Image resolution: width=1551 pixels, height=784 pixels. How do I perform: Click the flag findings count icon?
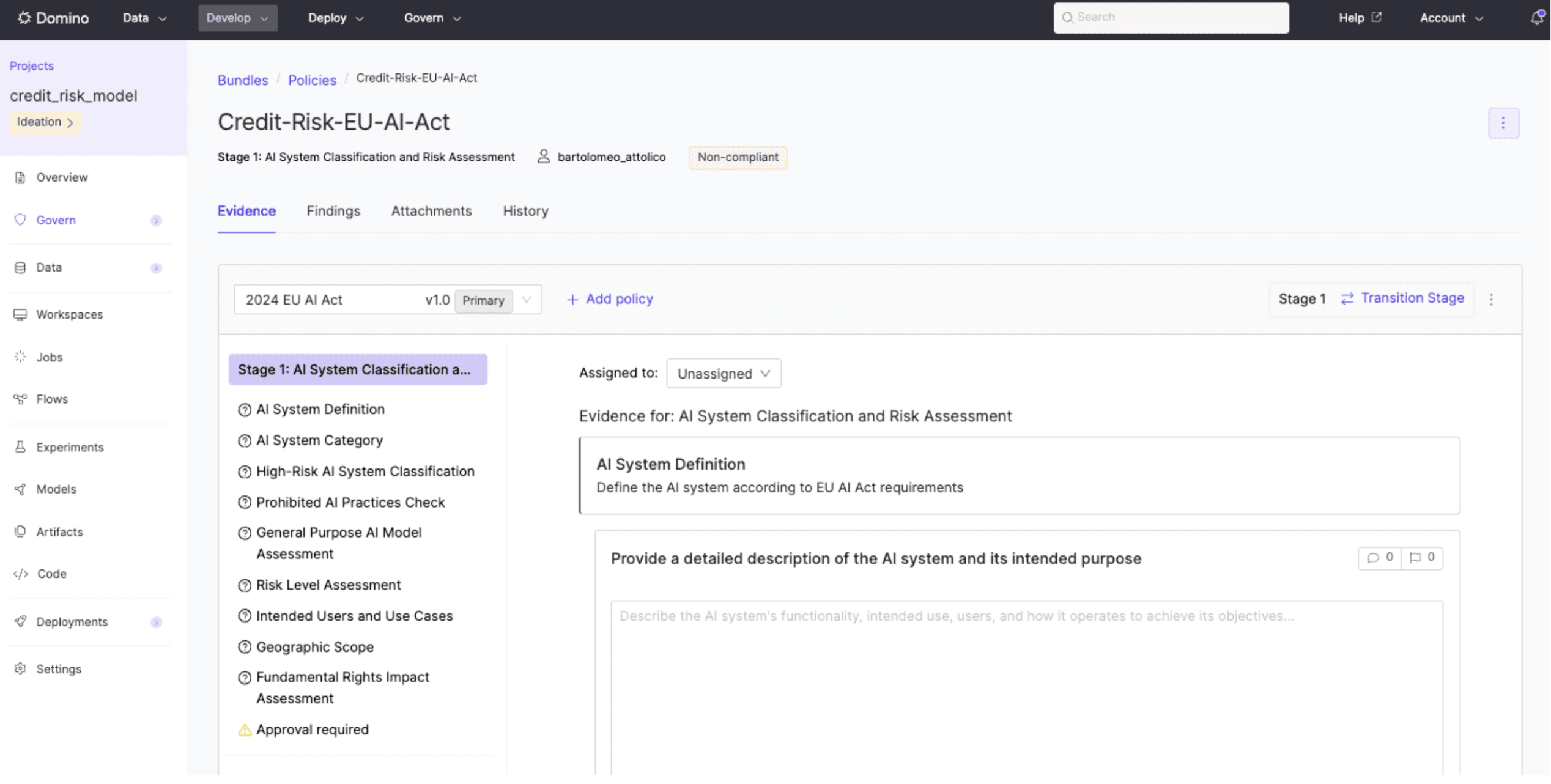1422,557
